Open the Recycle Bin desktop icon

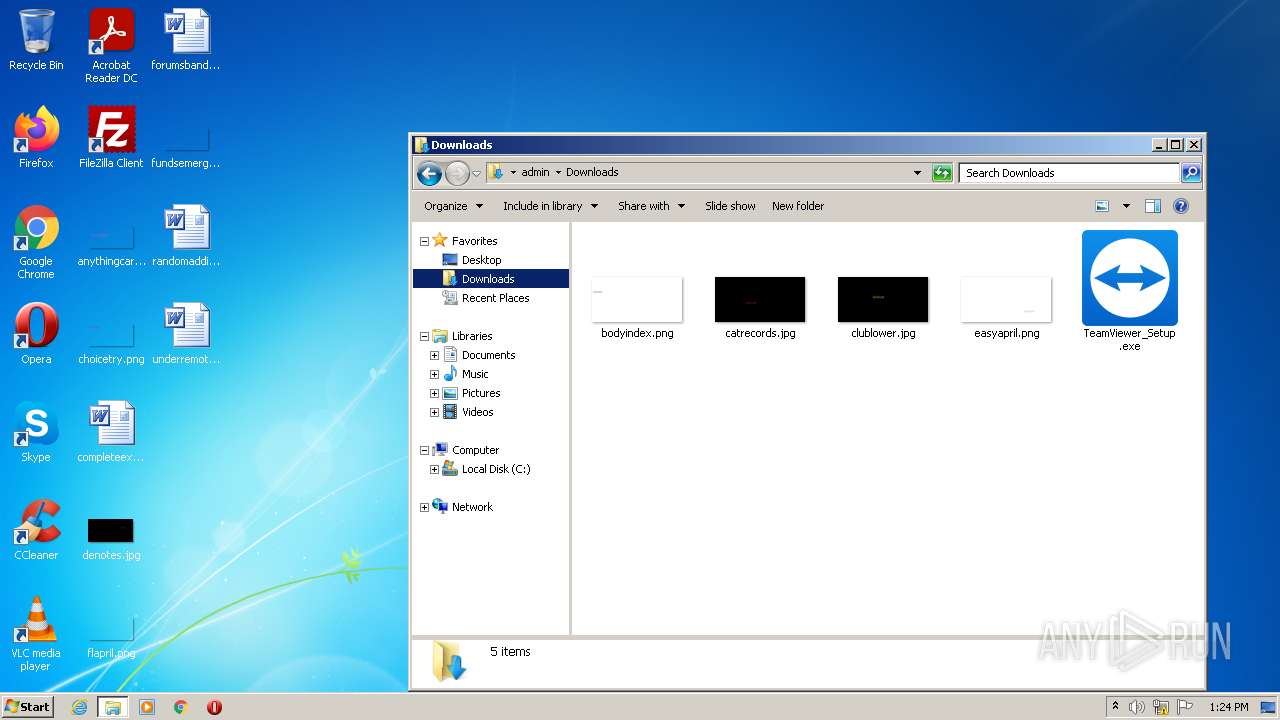coord(36,42)
